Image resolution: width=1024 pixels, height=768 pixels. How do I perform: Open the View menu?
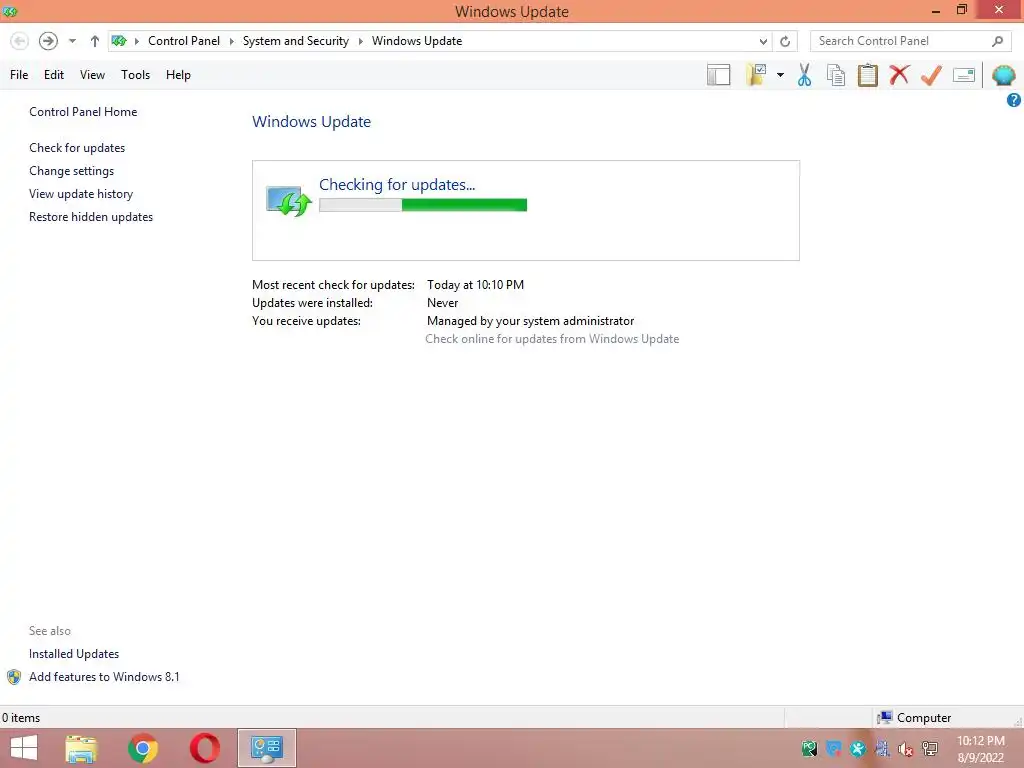point(92,75)
